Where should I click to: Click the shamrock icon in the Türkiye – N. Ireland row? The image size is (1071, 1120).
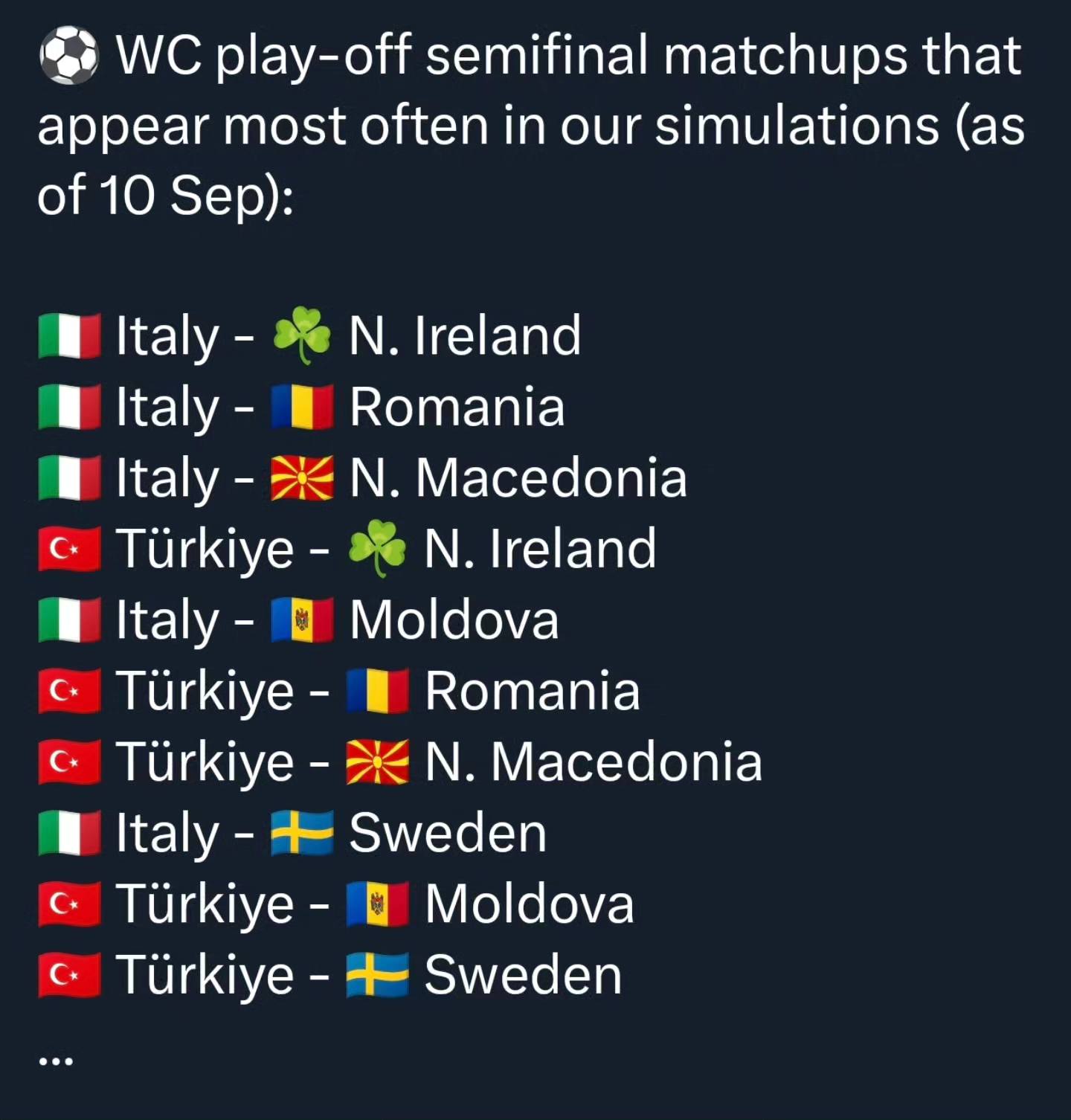coord(377,550)
